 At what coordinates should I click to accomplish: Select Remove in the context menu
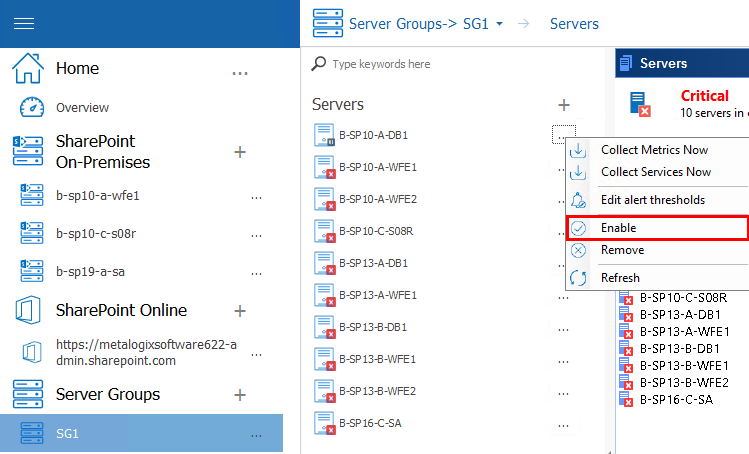(x=622, y=250)
